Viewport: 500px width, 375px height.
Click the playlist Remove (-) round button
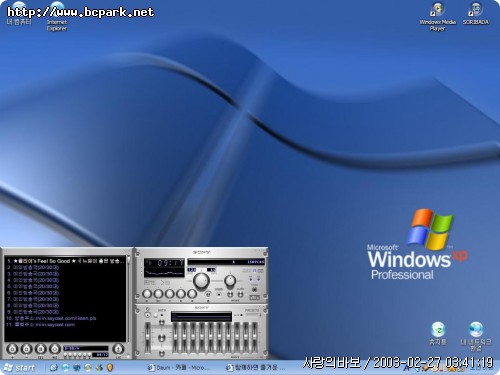pos(26,349)
